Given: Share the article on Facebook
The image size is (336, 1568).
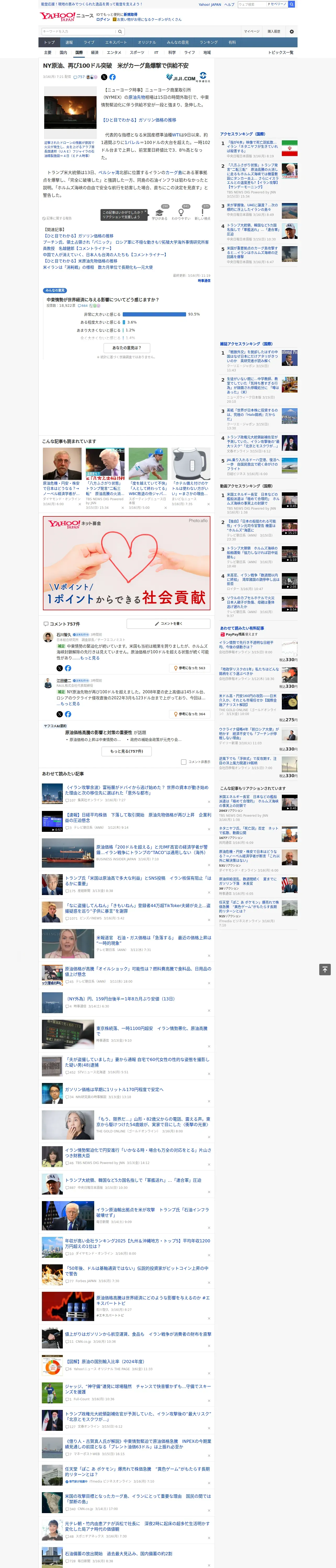Looking at the screenshot, I should click(112, 77).
